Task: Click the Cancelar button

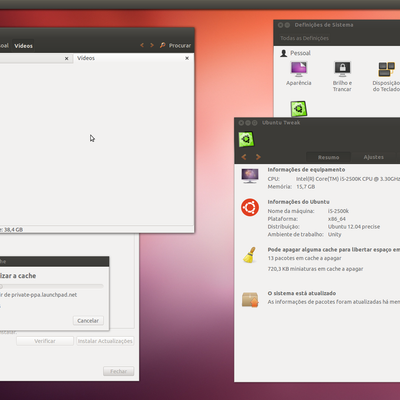Action: point(88,320)
